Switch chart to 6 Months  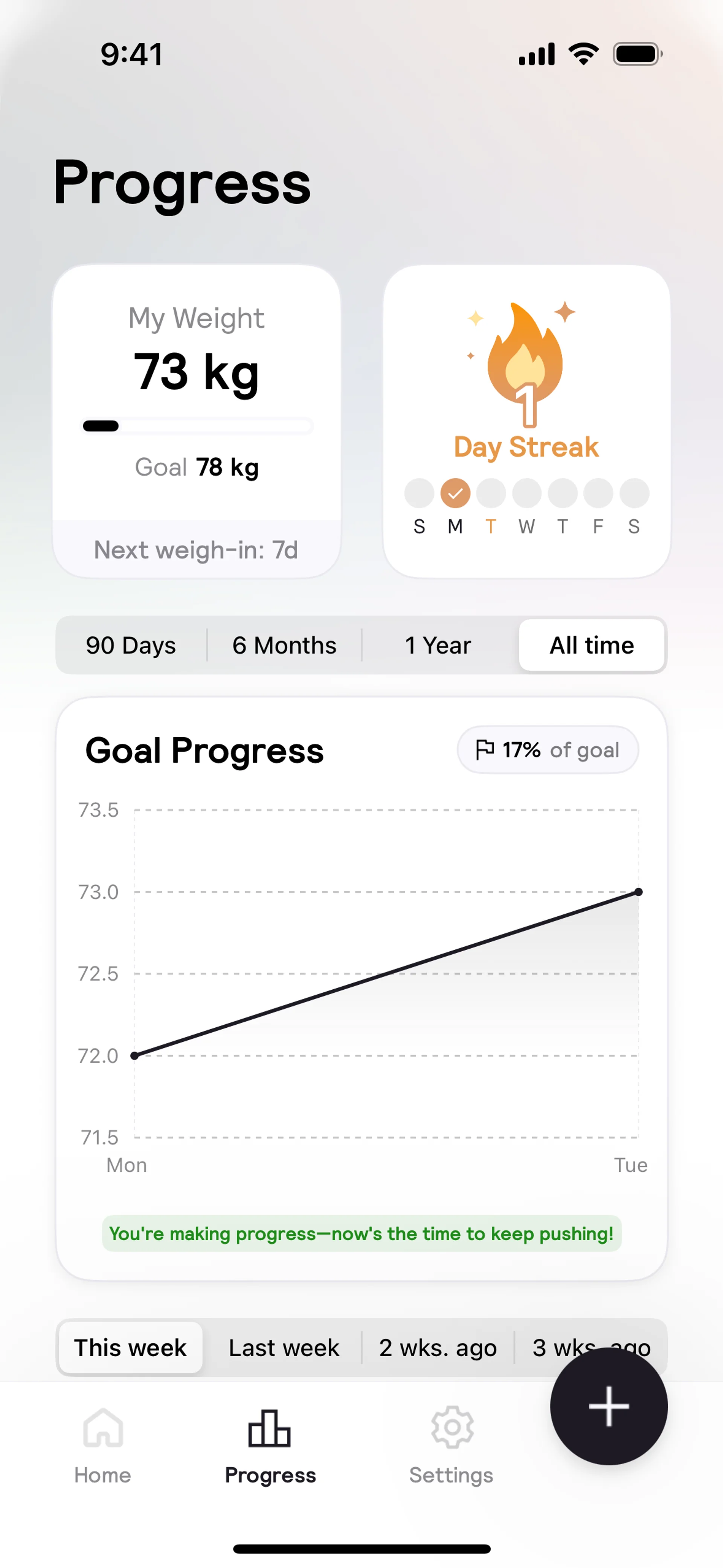coord(284,645)
